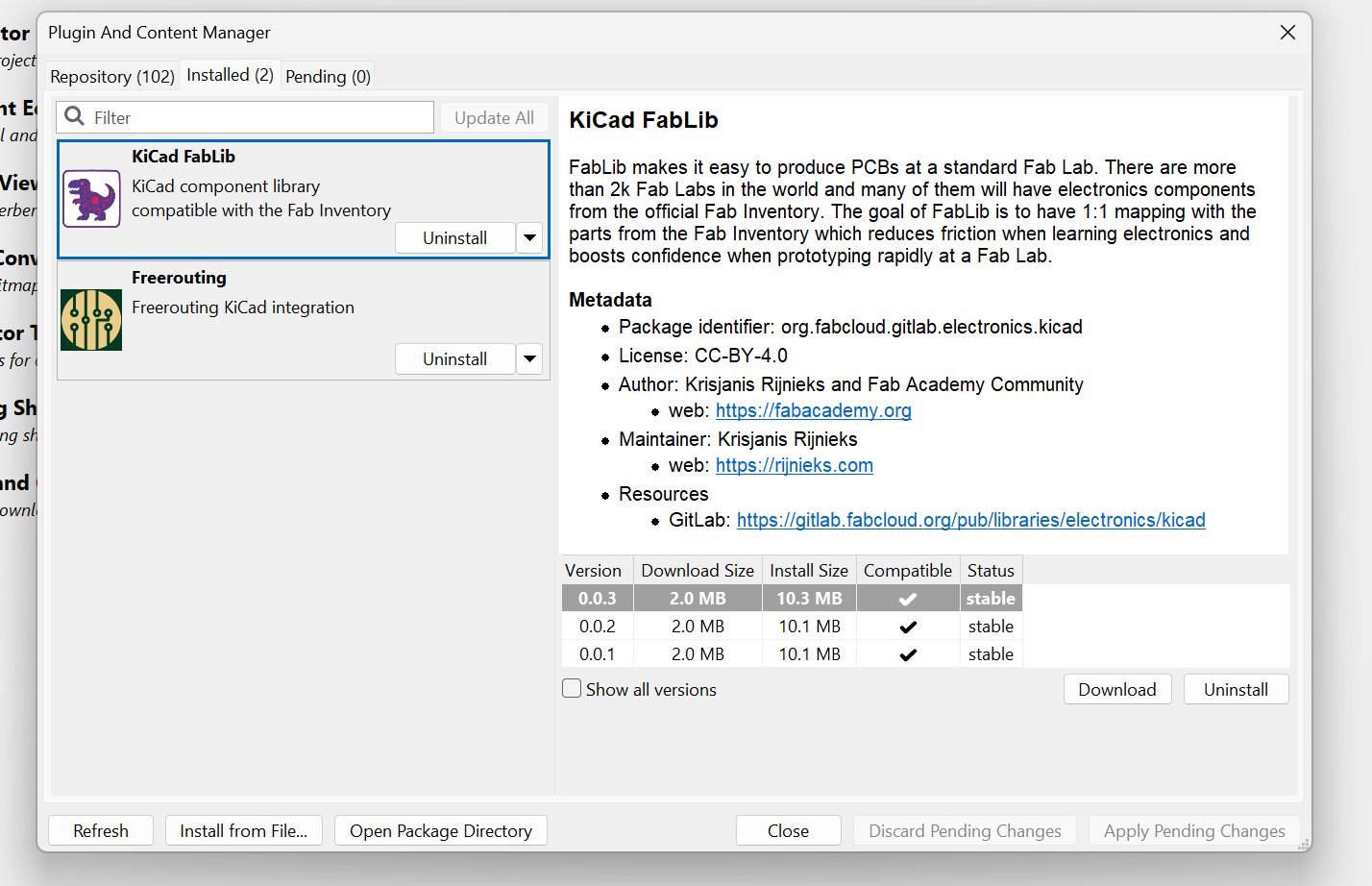Download the selected FabLib version

(x=1117, y=688)
